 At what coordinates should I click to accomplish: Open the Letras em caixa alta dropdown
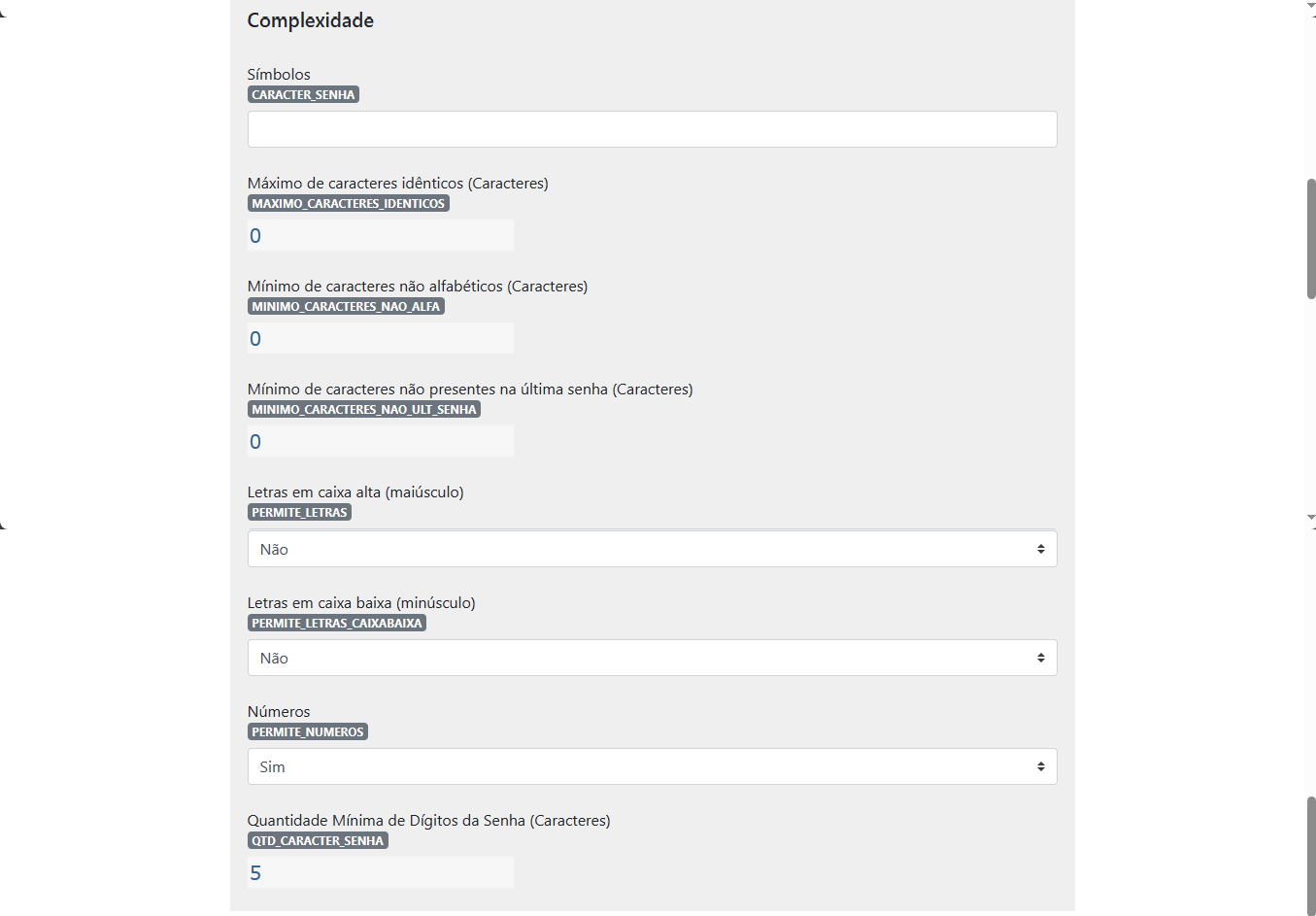click(x=652, y=549)
